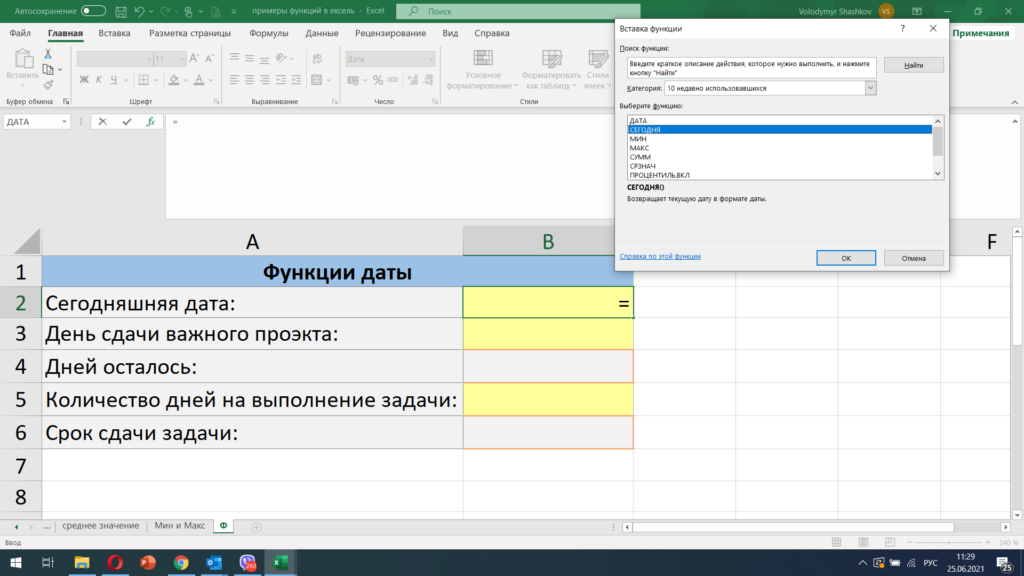Switch to Page Layout view icon
Image resolution: width=1024 pixels, height=576 pixels.
tap(863, 542)
